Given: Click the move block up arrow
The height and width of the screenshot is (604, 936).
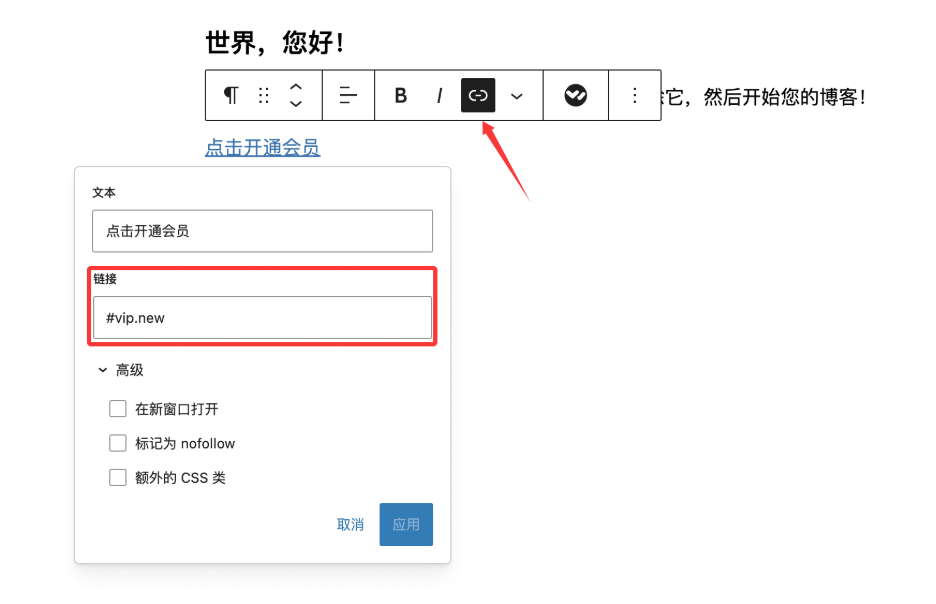Looking at the screenshot, I should pyautogui.click(x=295, y=88).
